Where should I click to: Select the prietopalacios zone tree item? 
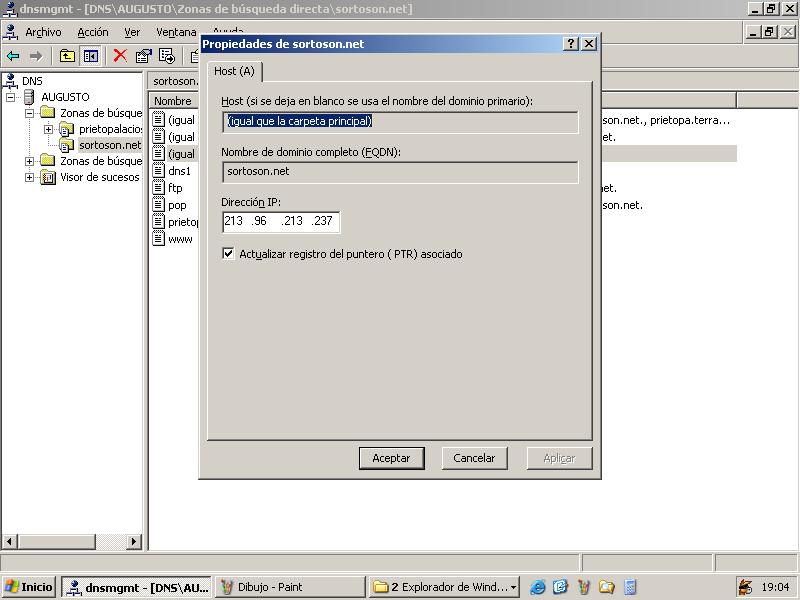[x=110, y=129]
